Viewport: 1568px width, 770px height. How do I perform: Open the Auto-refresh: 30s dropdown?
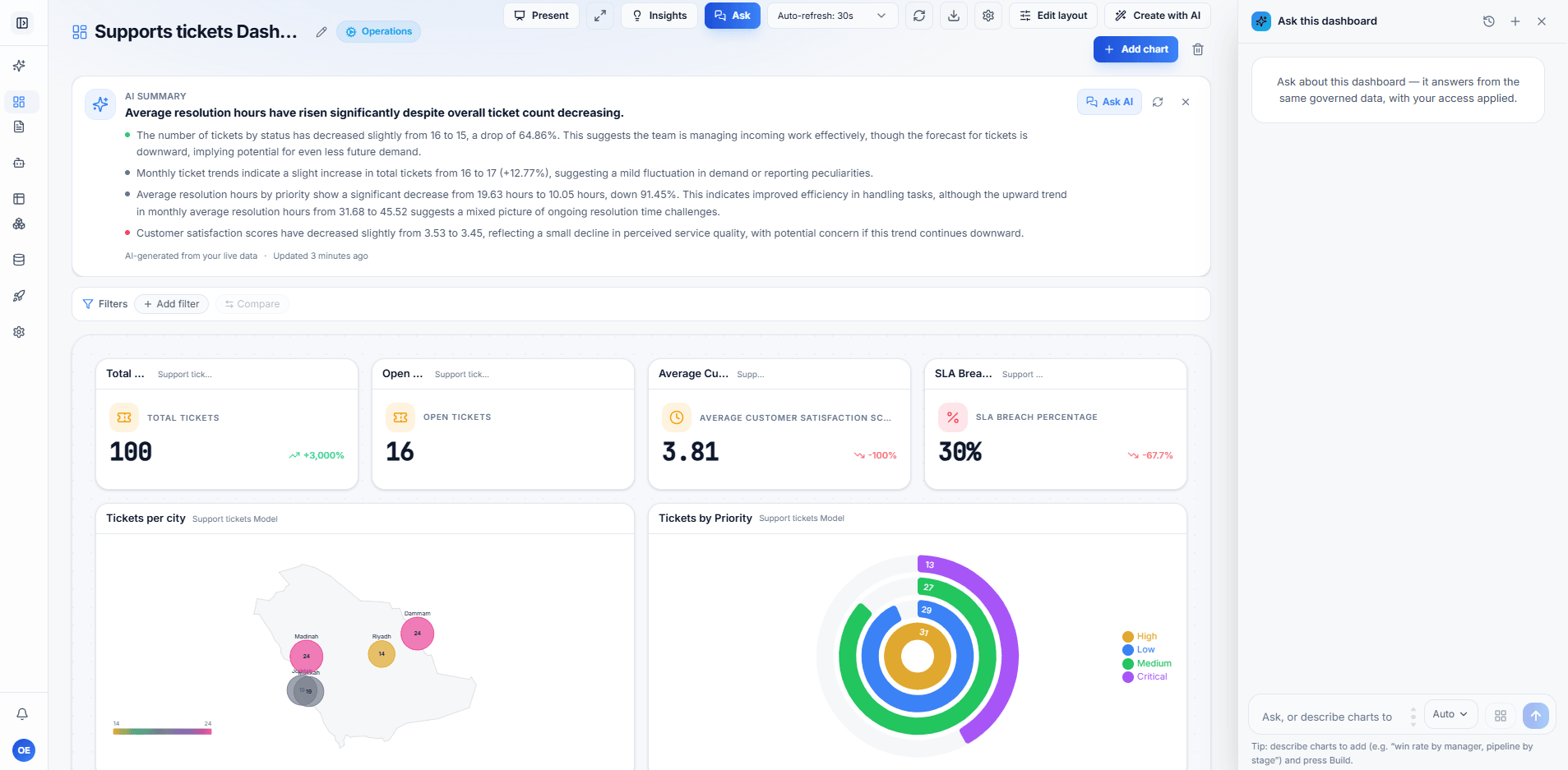point(832,16)
